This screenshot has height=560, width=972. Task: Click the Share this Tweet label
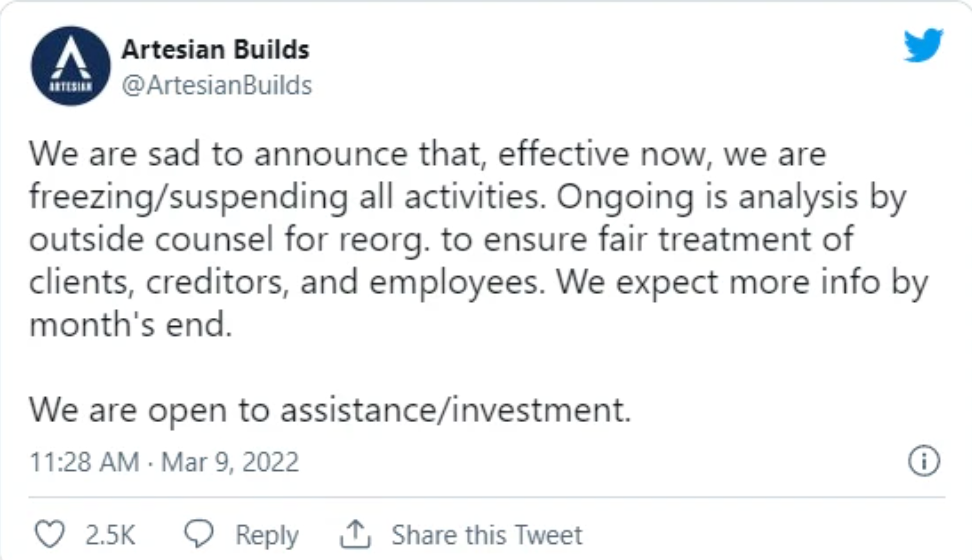pyautogui.click(x=486, y=535)
